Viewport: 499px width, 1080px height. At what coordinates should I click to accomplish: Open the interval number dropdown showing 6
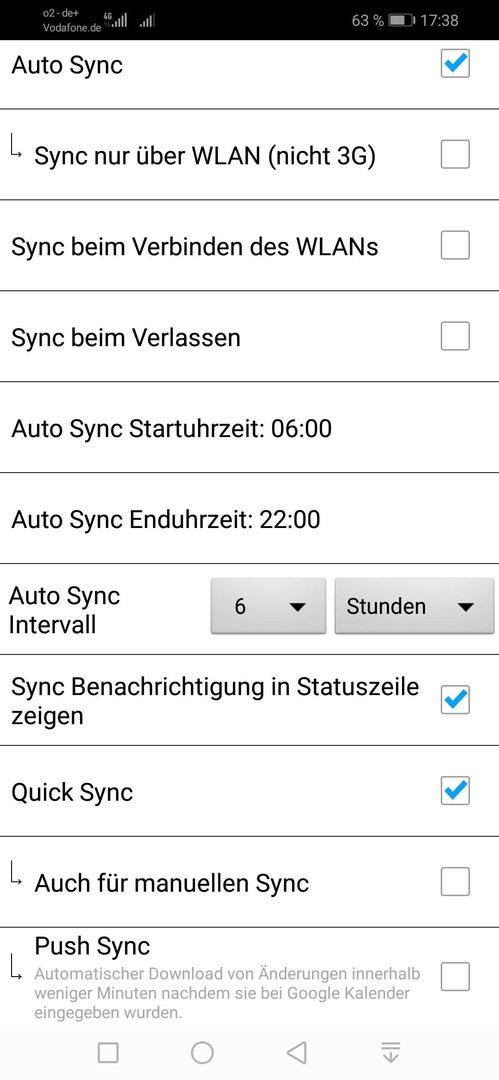click(268, 606)
